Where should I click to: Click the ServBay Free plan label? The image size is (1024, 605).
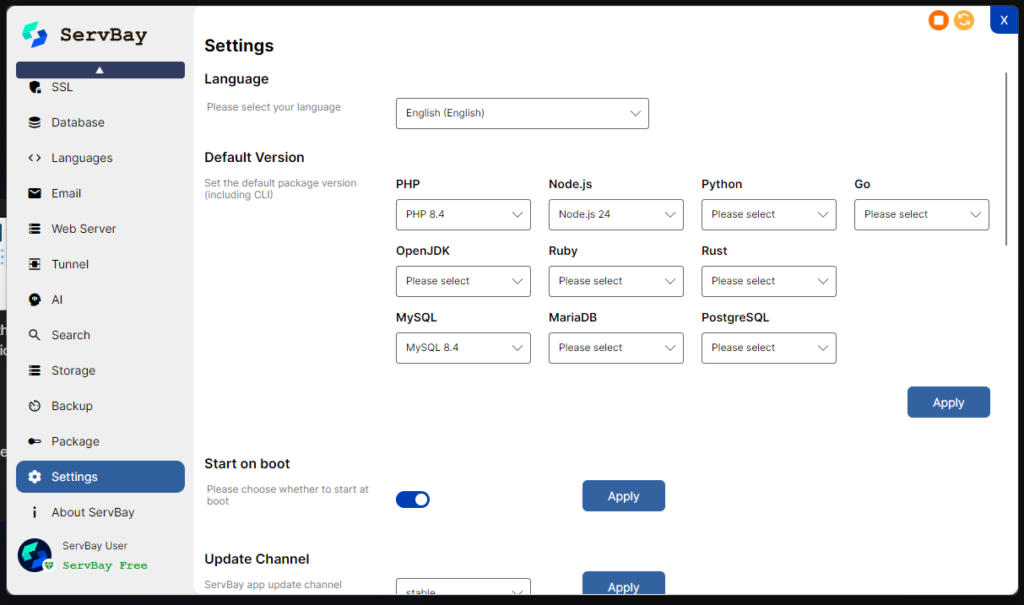point(105,565)
